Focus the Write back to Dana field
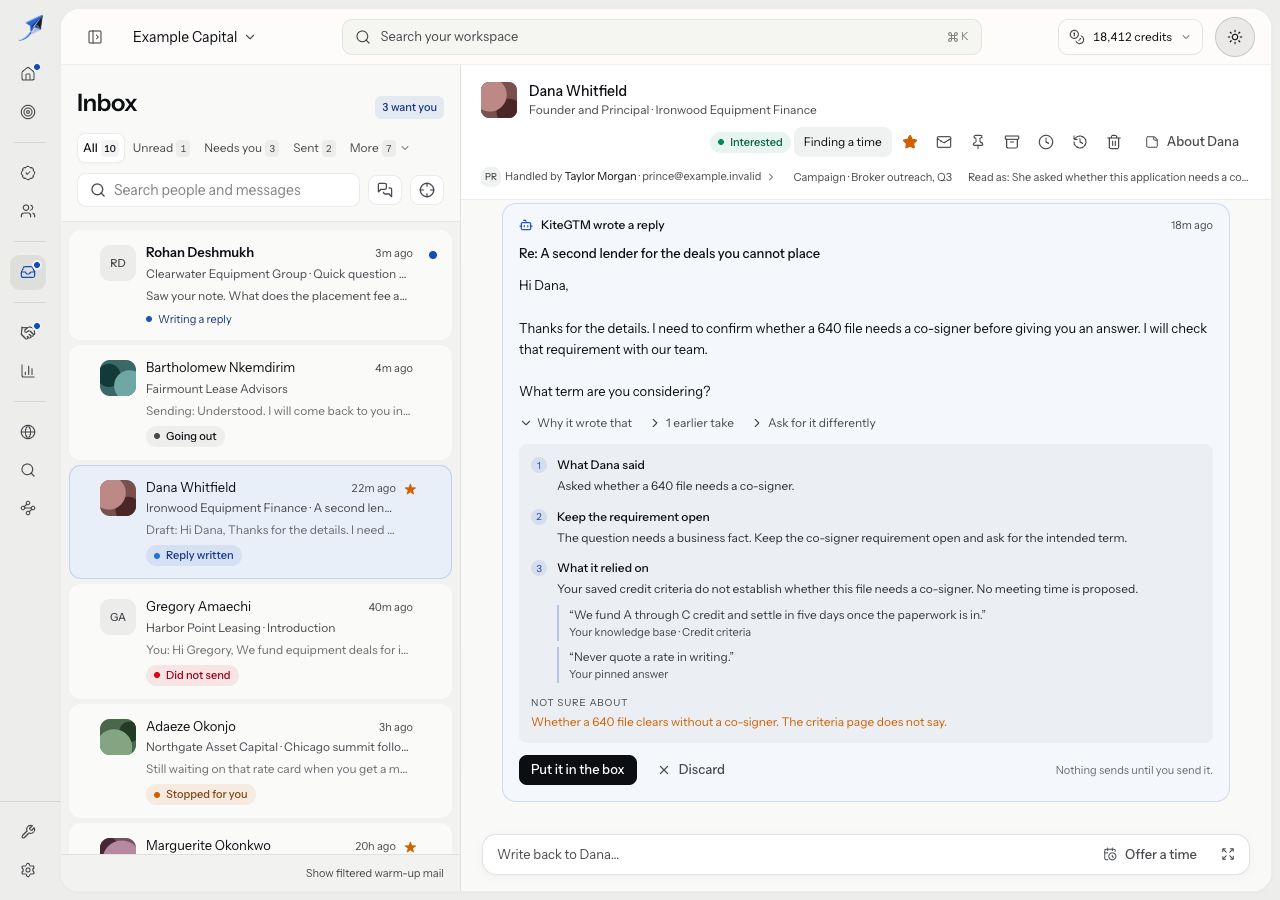 coord(790,854)
